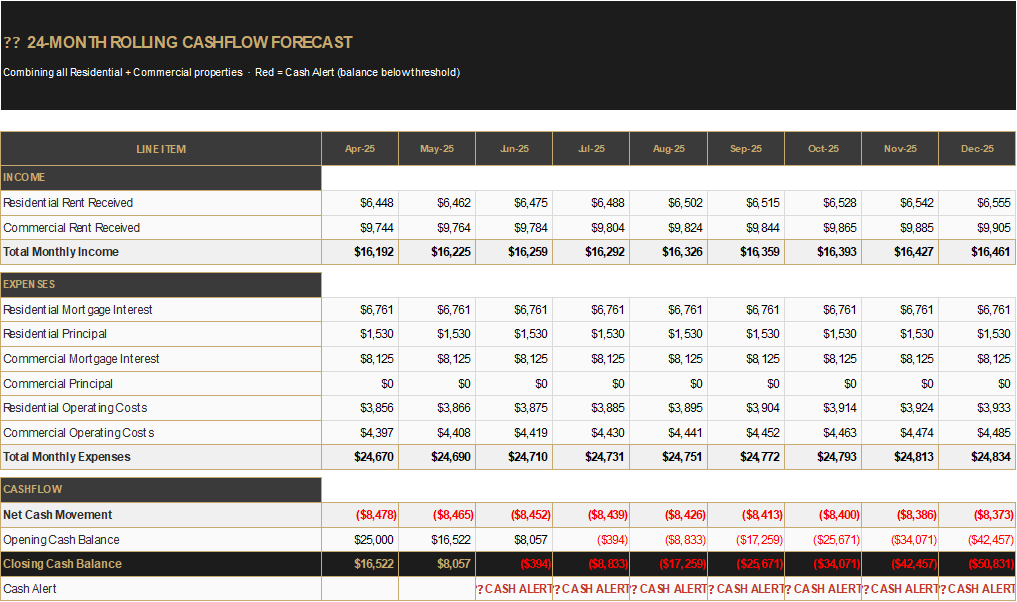Click the $6,555 residential rent cell
The height and width of the screenshot is (602, 1017).
pos(977,203)
